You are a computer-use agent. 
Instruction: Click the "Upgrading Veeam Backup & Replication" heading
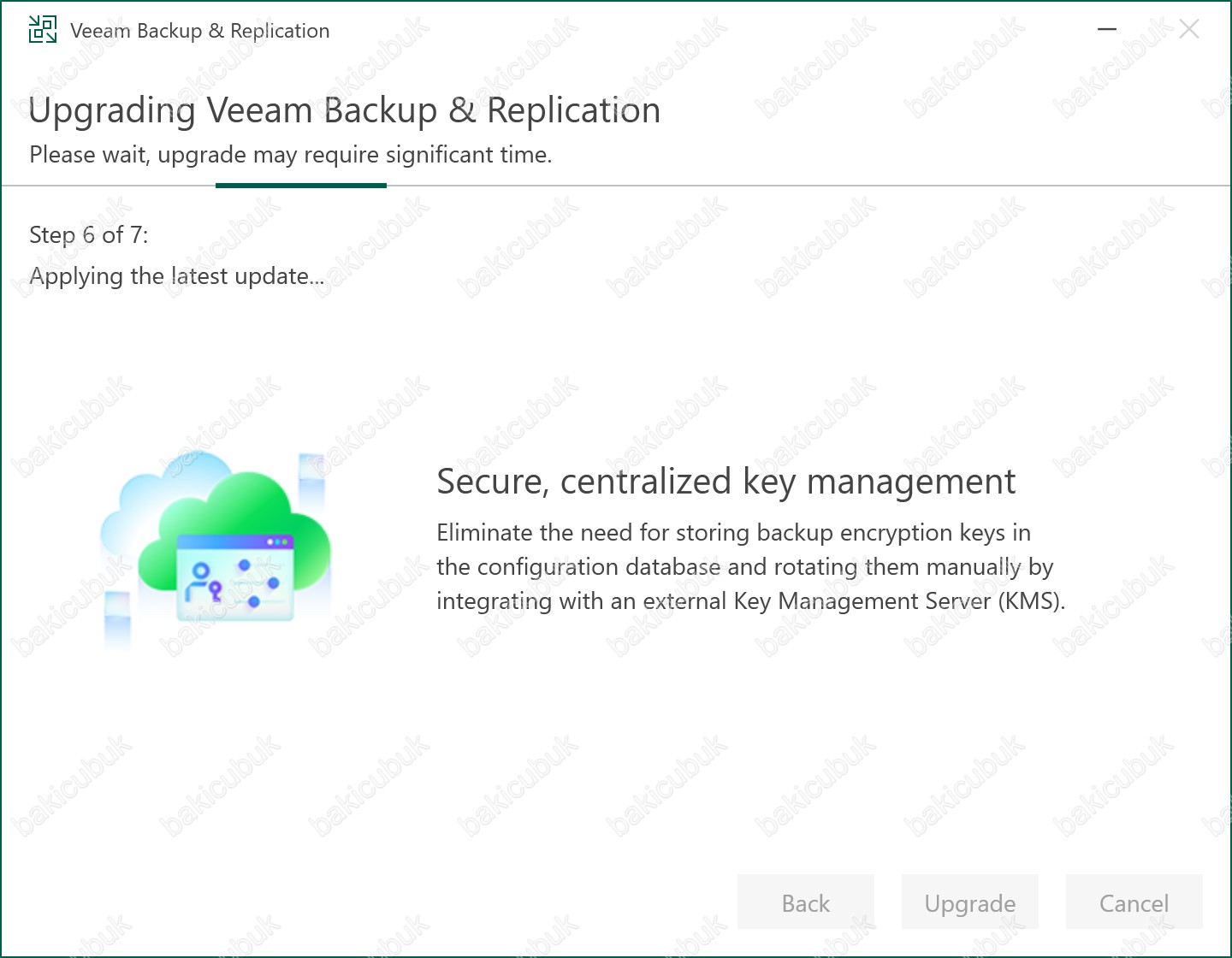click(x=344, y=111)
